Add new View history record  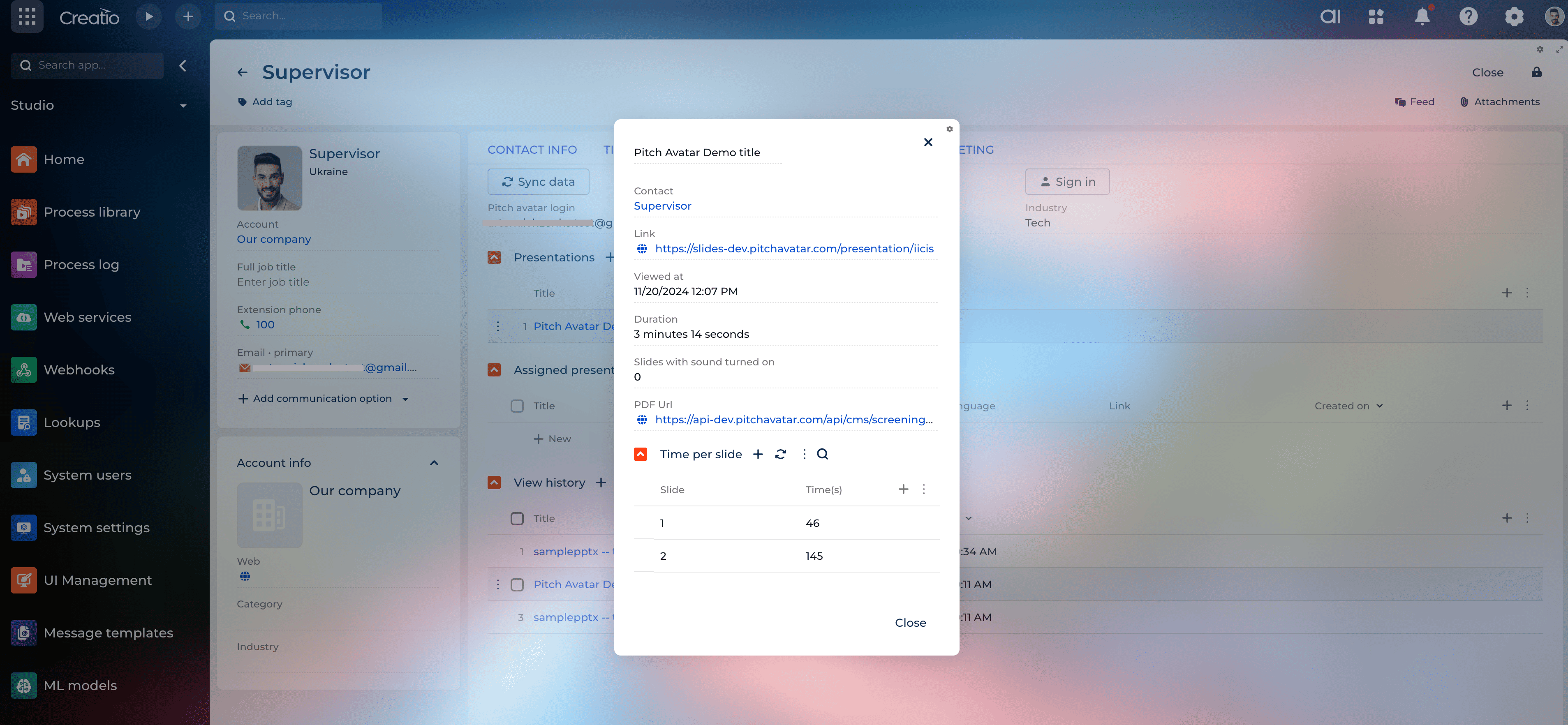(x=601, y=483)
